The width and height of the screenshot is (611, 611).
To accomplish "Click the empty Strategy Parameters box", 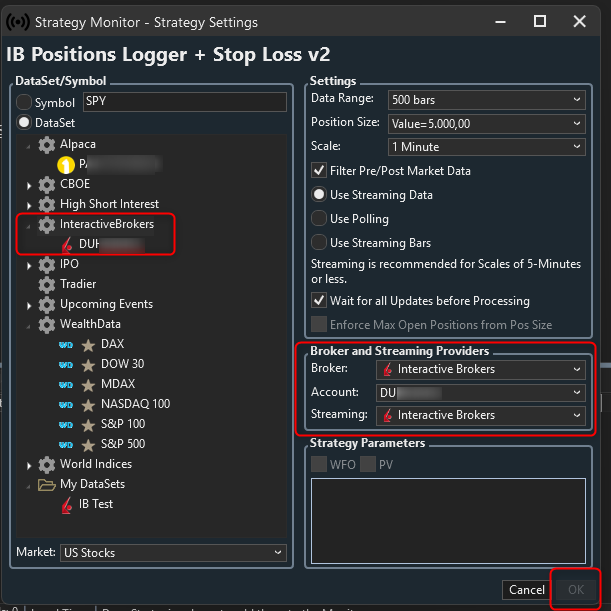I will click(448, 521).
